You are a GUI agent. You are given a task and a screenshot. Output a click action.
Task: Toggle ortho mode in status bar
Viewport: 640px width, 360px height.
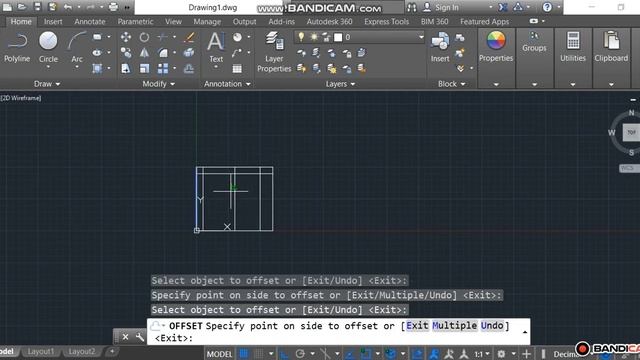tap(284, 354)
